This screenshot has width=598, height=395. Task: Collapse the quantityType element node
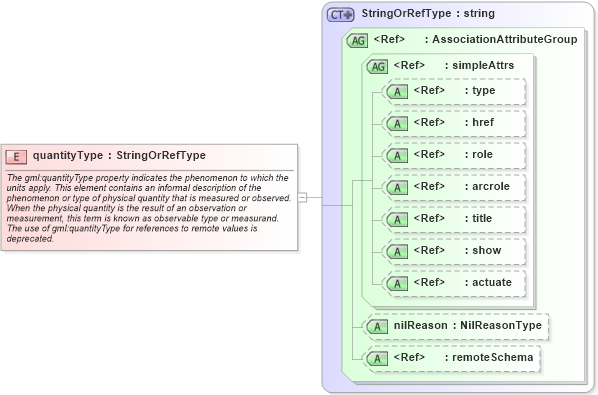302,198
